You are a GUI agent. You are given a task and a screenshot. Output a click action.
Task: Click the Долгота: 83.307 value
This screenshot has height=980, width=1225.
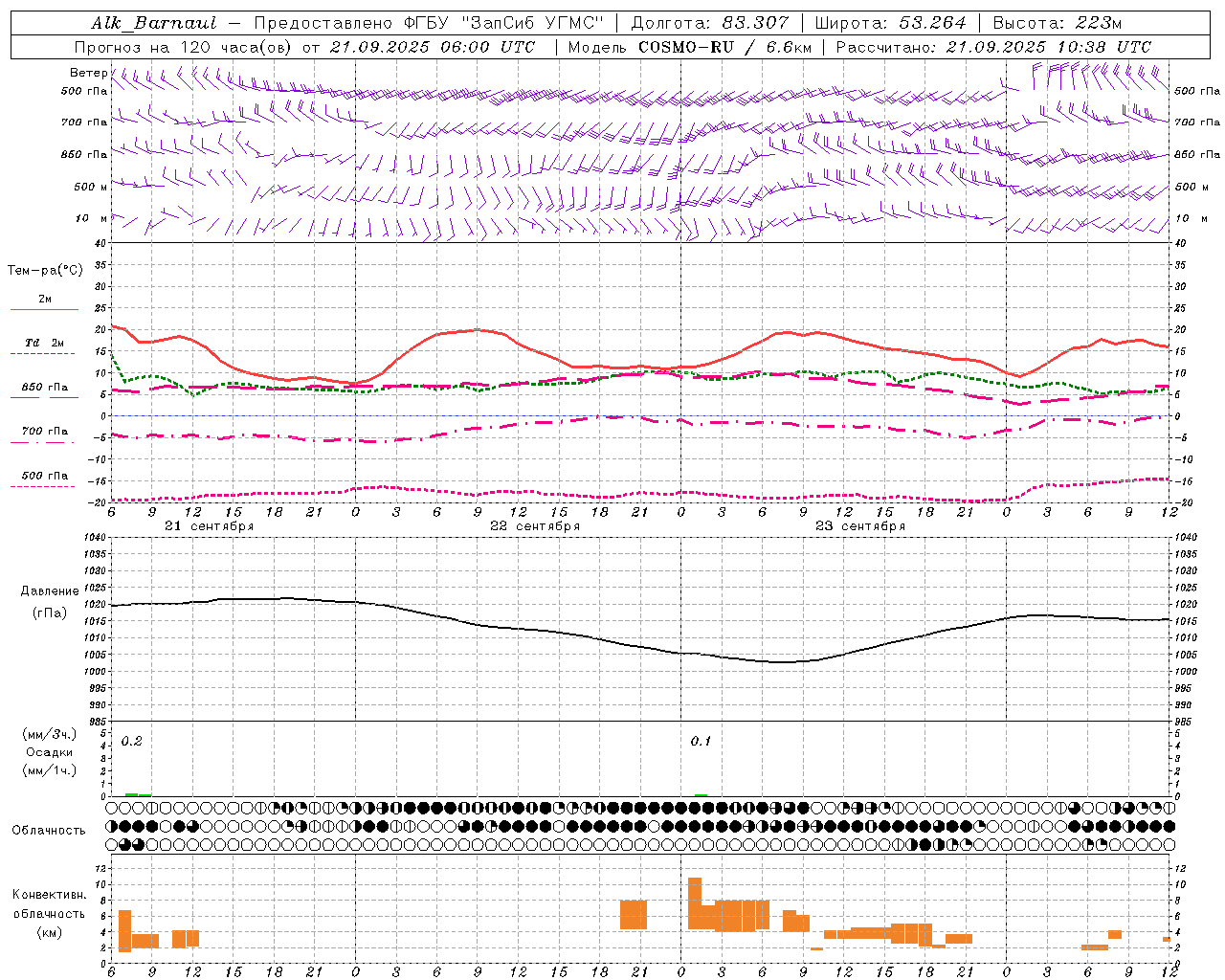point(710,23)
